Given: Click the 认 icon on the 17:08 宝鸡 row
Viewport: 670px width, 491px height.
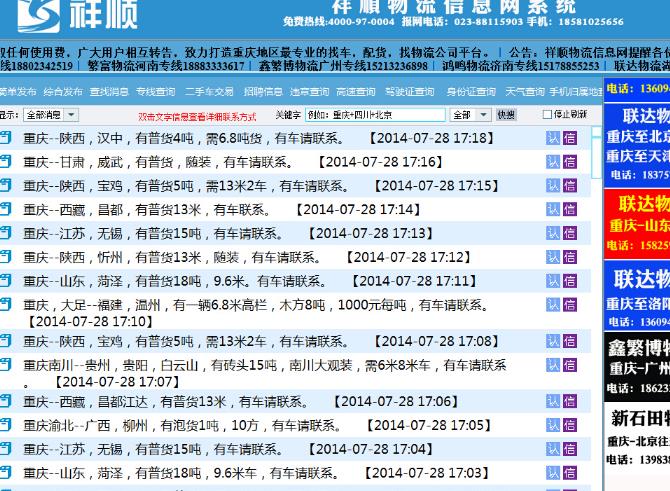Looking at the screenshot, I should click(552, 341).
